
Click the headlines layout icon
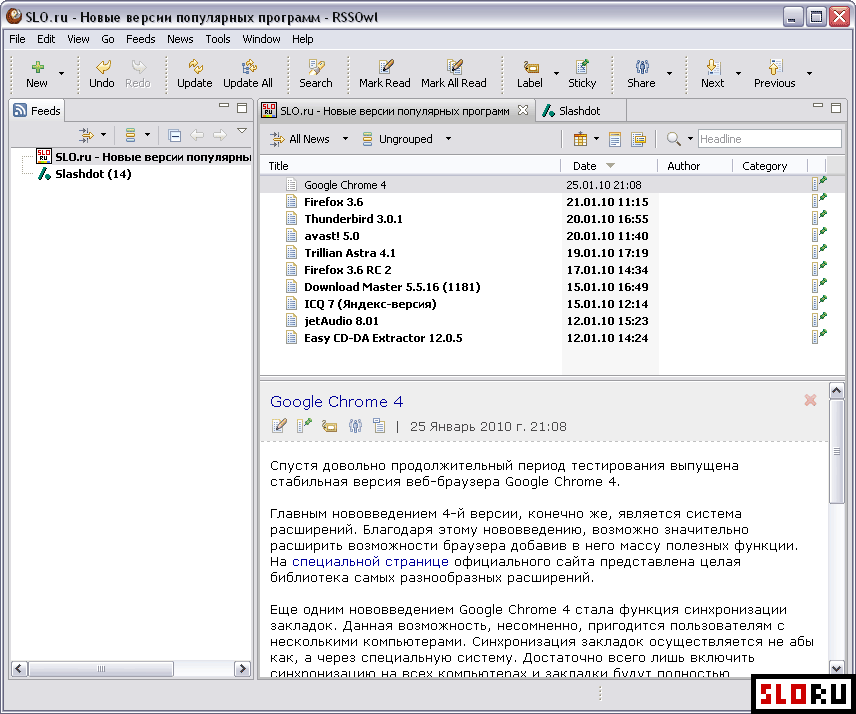(x=638, y=139)
